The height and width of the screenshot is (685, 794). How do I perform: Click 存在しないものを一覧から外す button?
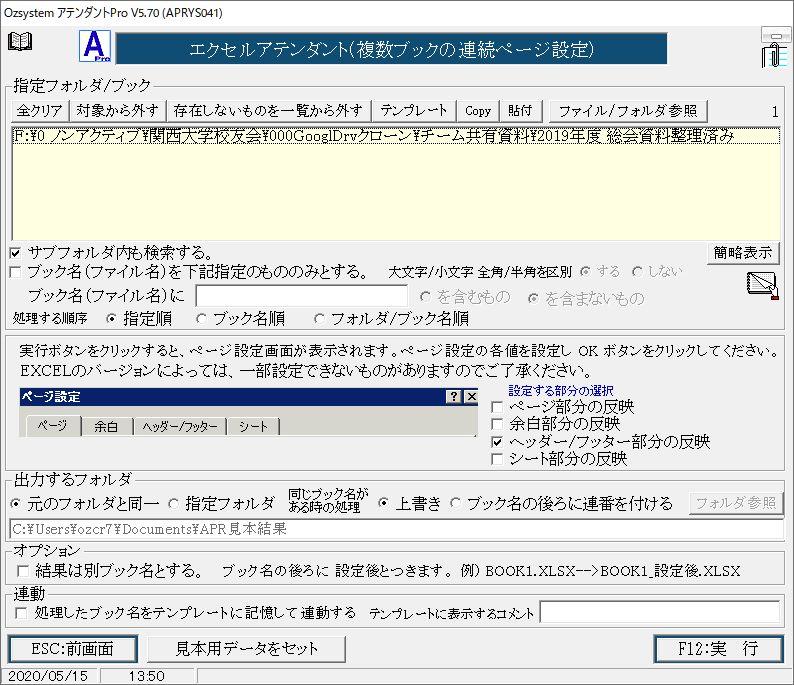coord(268,110)
